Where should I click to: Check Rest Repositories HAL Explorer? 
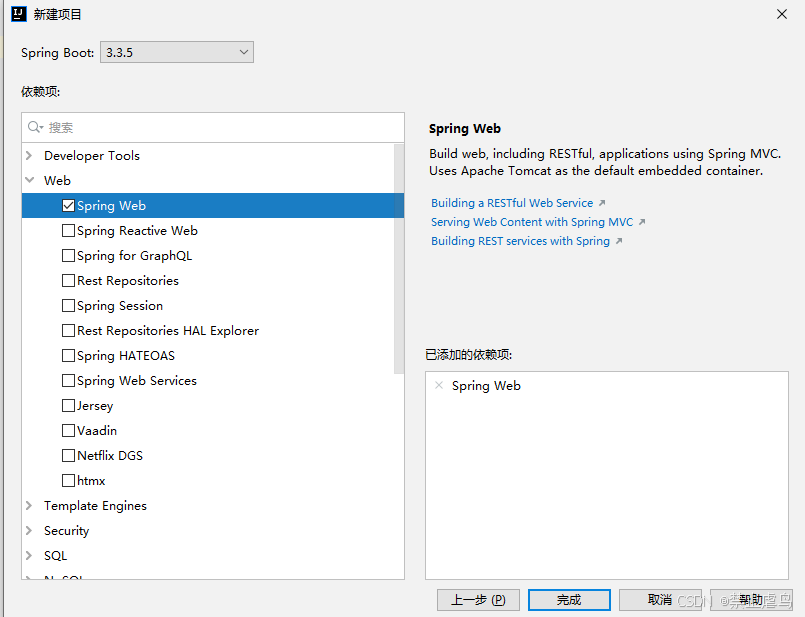(68, 331)
